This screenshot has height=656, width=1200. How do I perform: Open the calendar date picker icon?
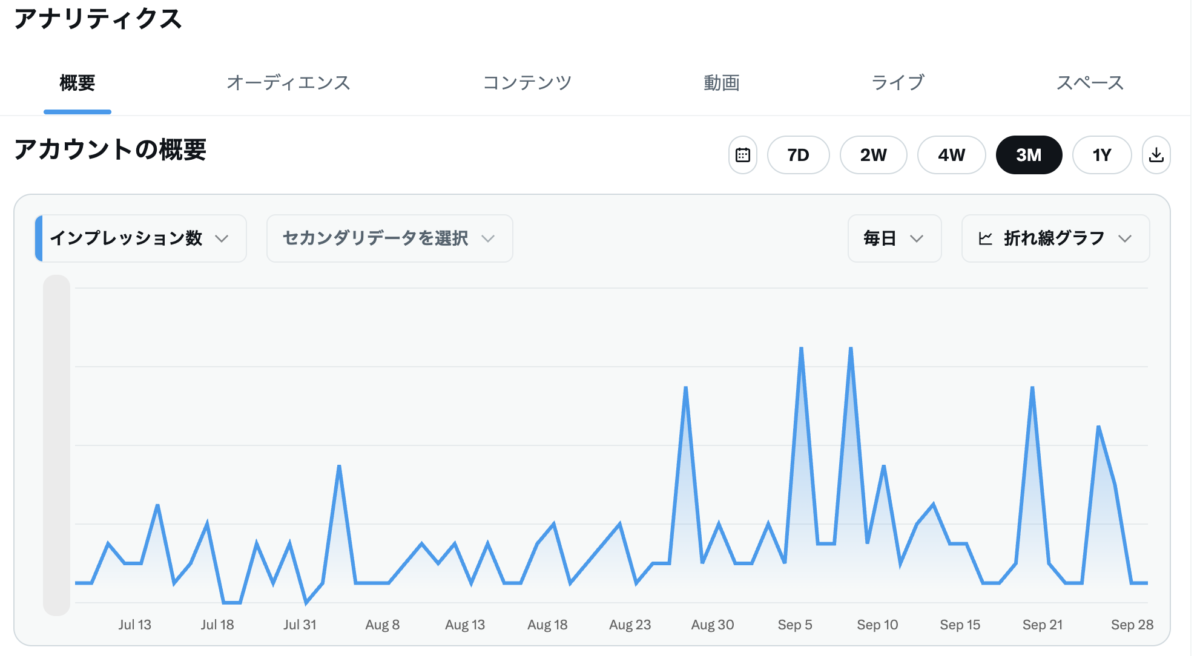743,155
